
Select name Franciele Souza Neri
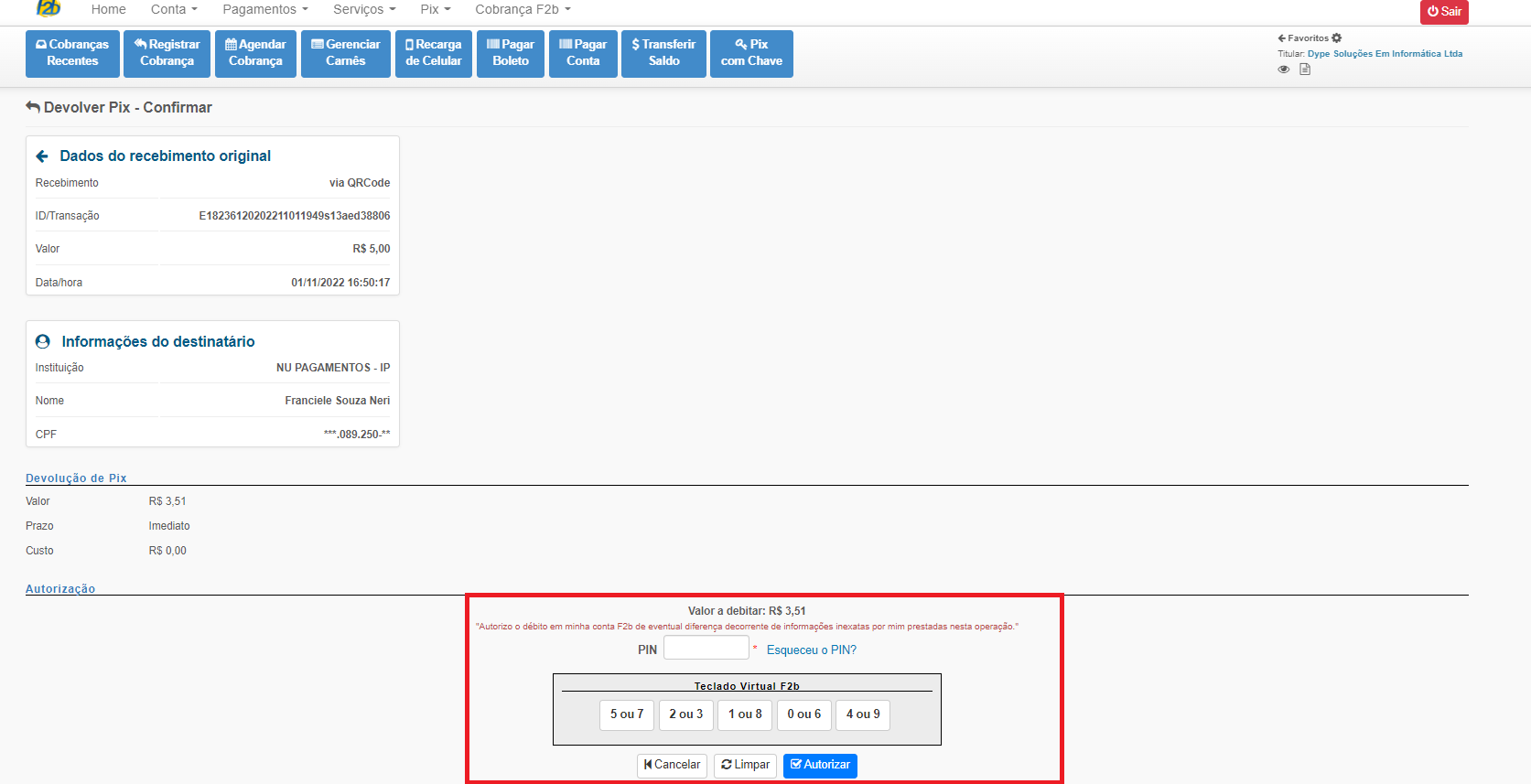338,401
